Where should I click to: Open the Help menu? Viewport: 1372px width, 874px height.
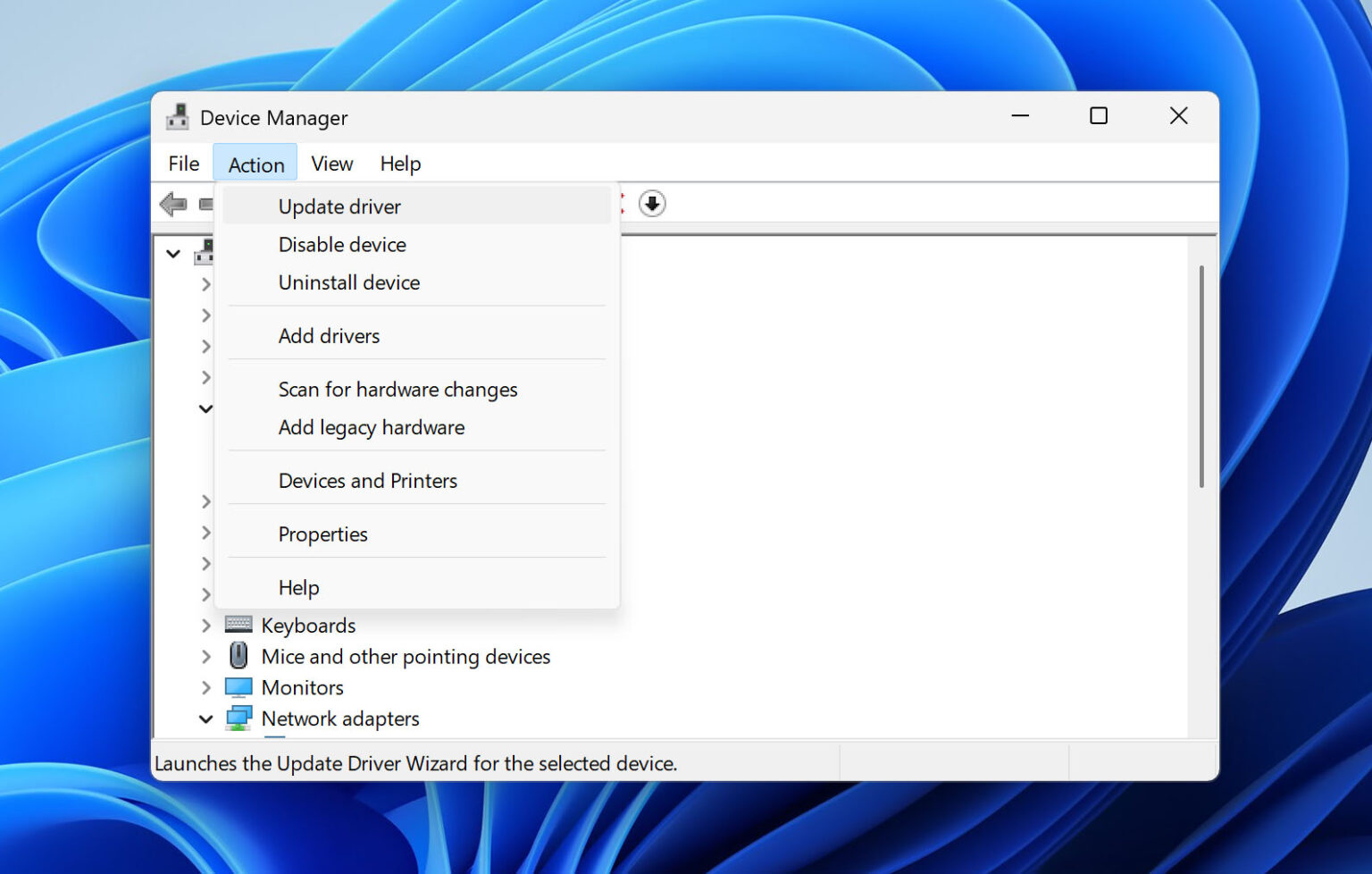tap(399, 163)
